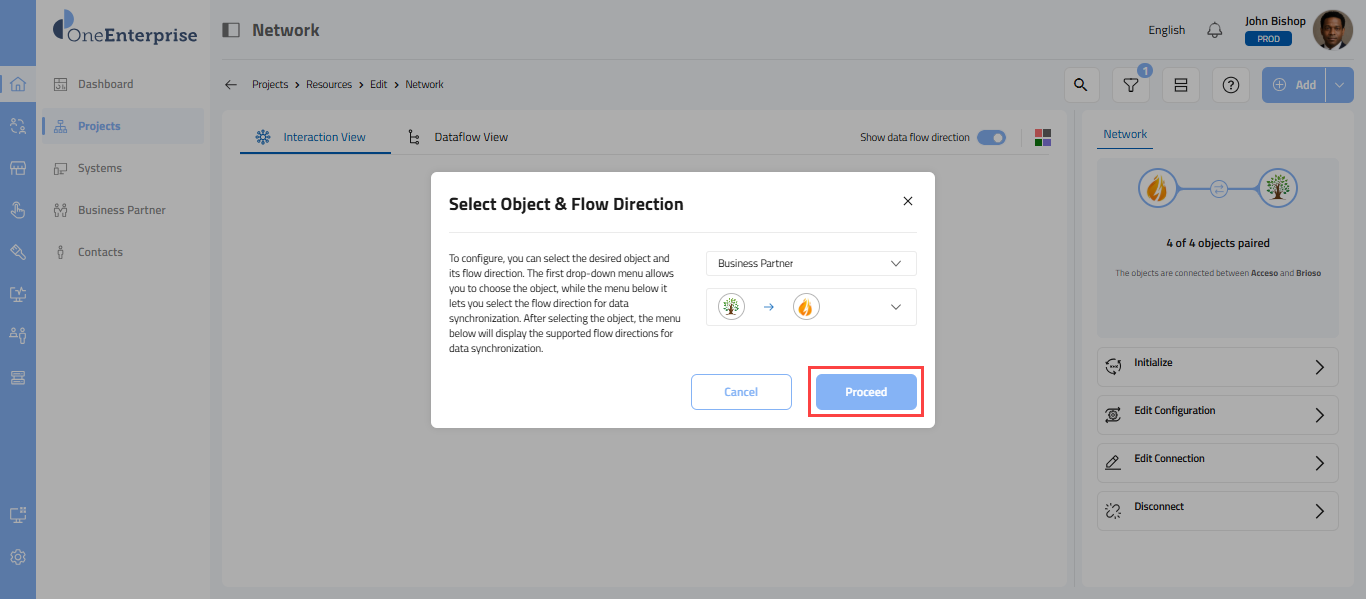Viewport: 1366px width, 599px height.
Task: Open the notifications bell
Action: 1215,30
